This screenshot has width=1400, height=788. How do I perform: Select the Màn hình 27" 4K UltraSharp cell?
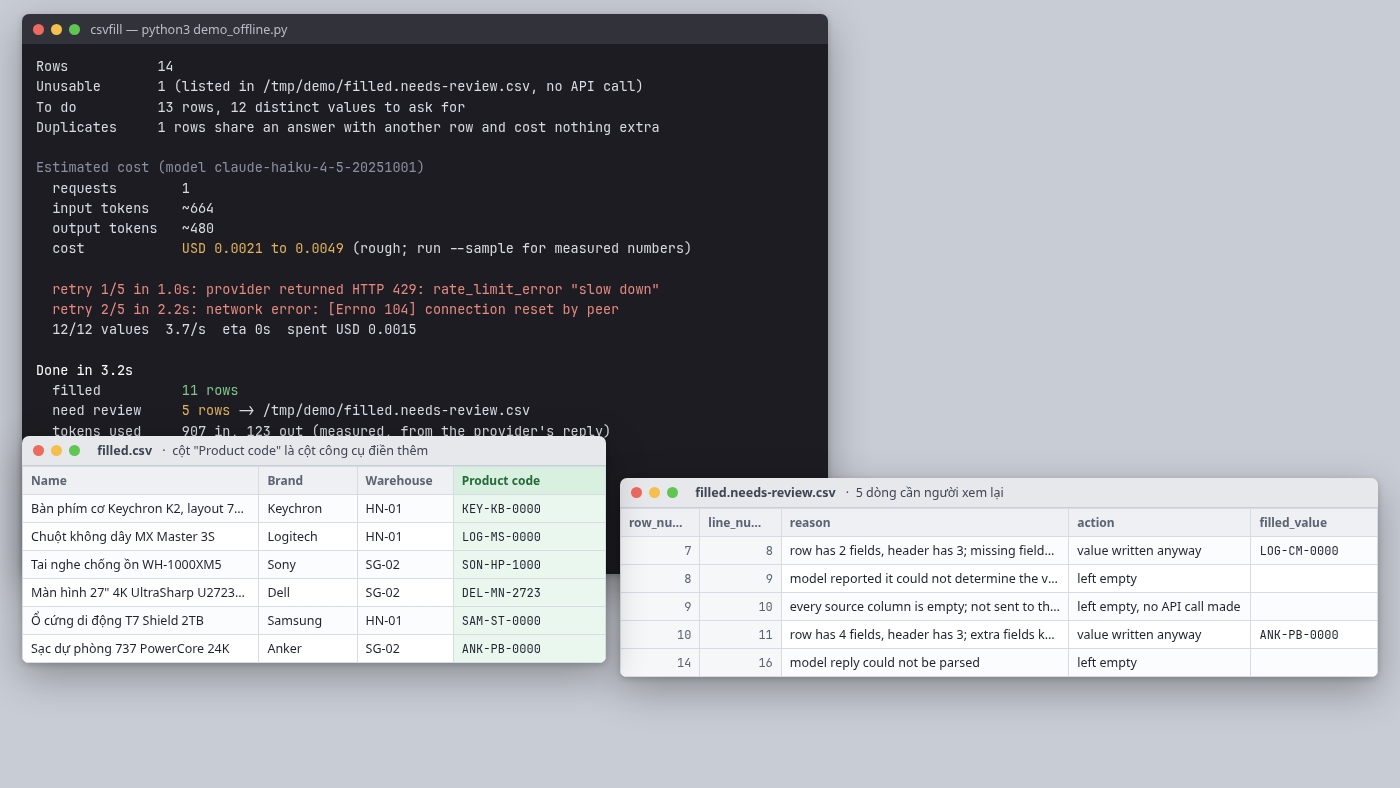pyautogui.click(x=140, y=593)
